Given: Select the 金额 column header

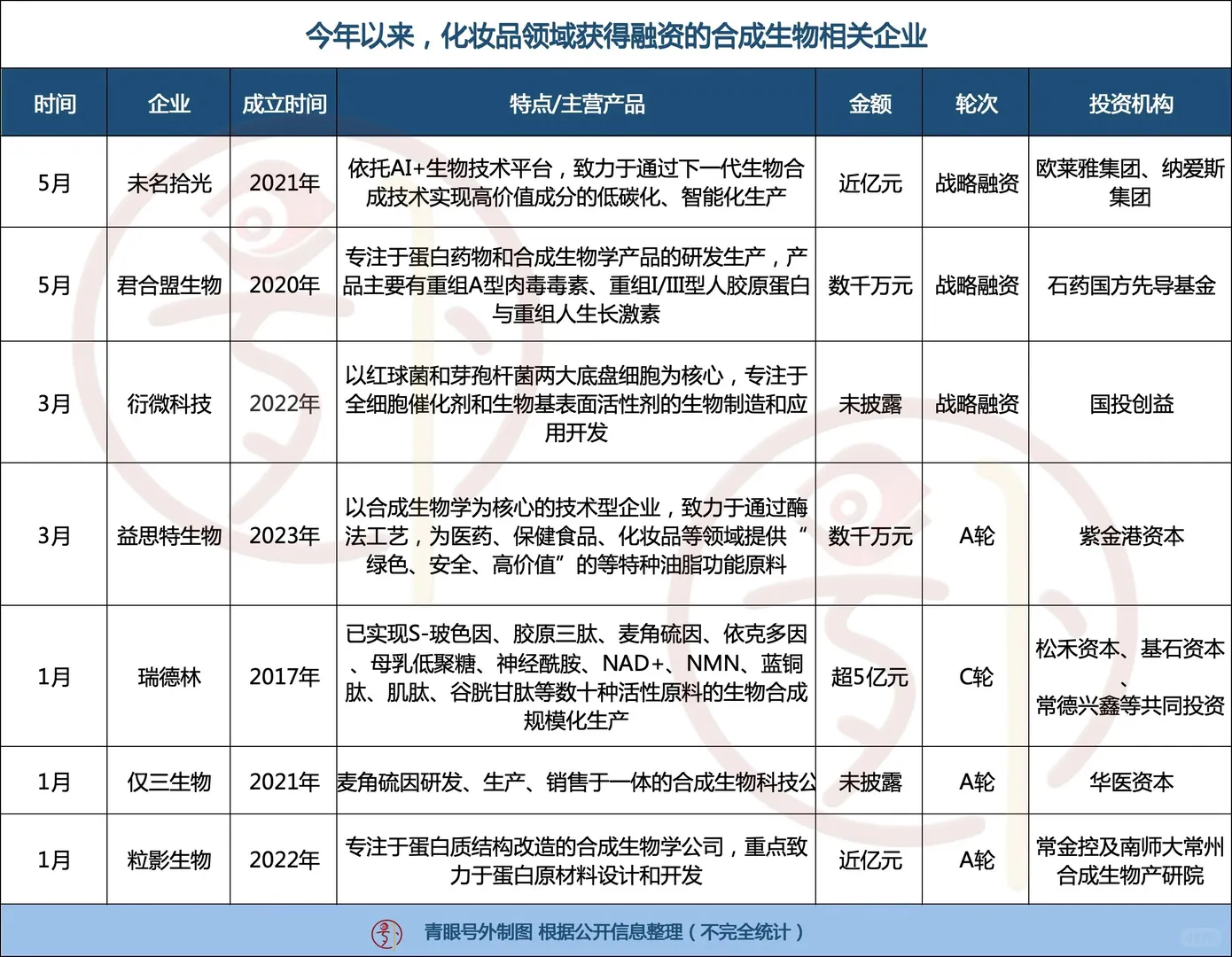Looking at the screenshot, I should [869, 102].
